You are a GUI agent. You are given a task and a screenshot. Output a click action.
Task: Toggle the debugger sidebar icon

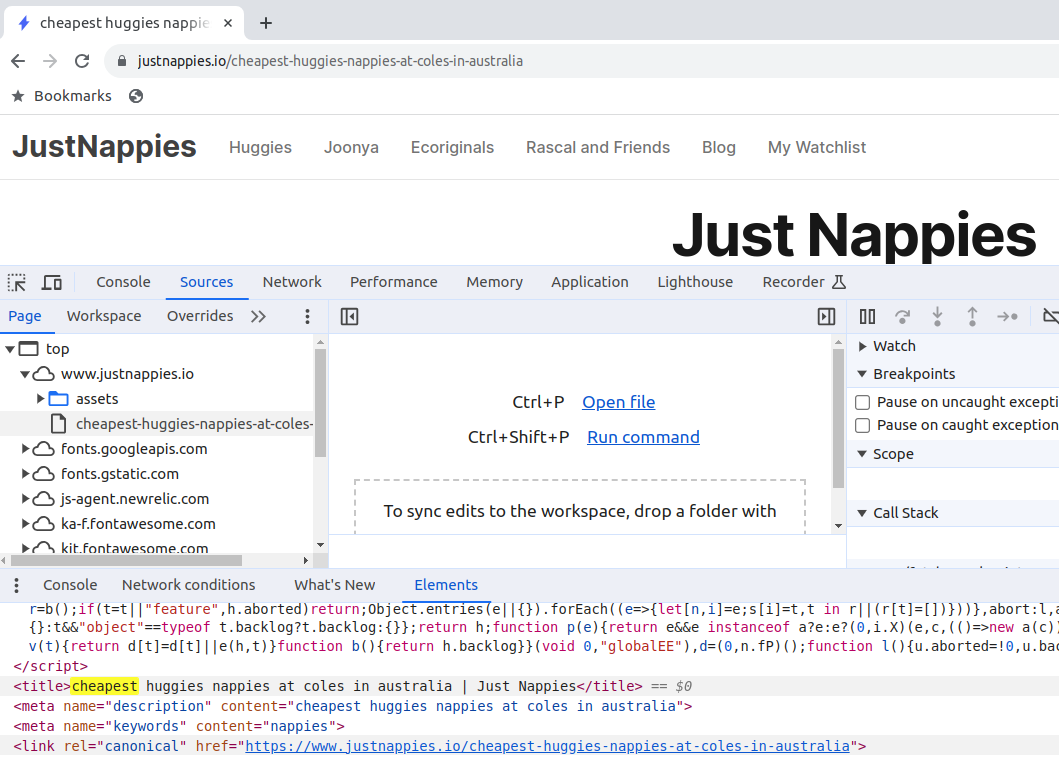click(827, 316)
